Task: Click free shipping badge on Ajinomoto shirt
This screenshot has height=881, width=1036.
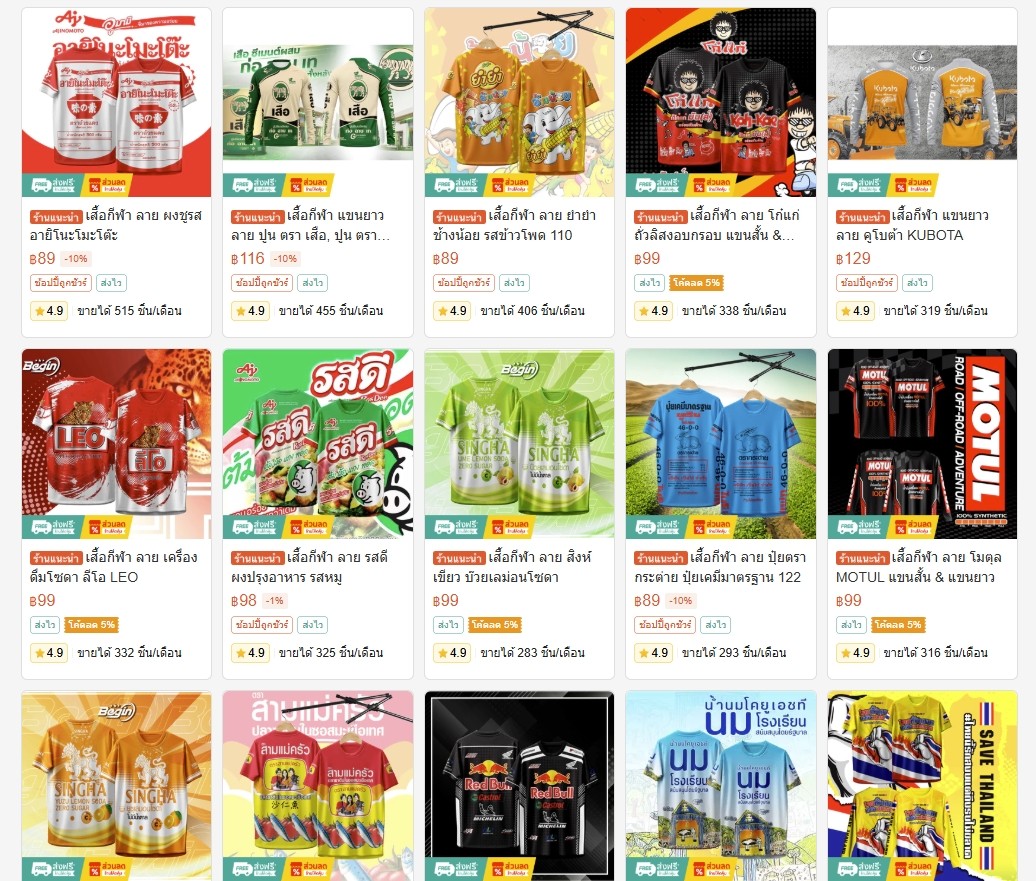Action: pyautogui.click(x=54, y=184)
